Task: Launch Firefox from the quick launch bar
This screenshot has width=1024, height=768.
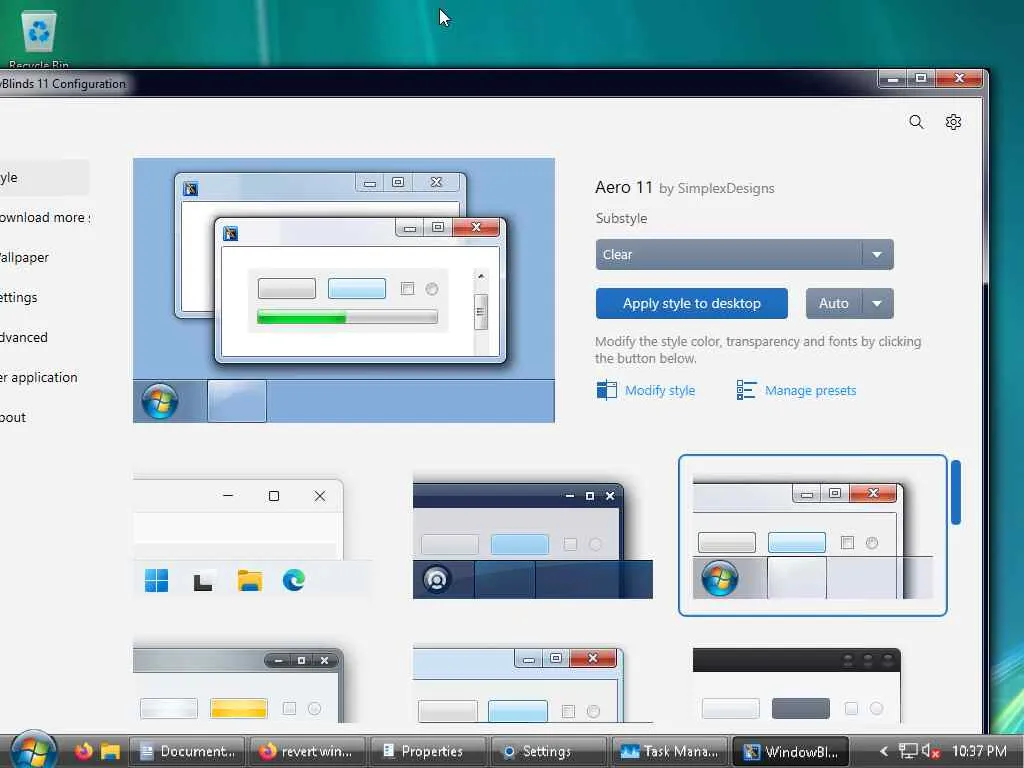Action: pos(84,751)
